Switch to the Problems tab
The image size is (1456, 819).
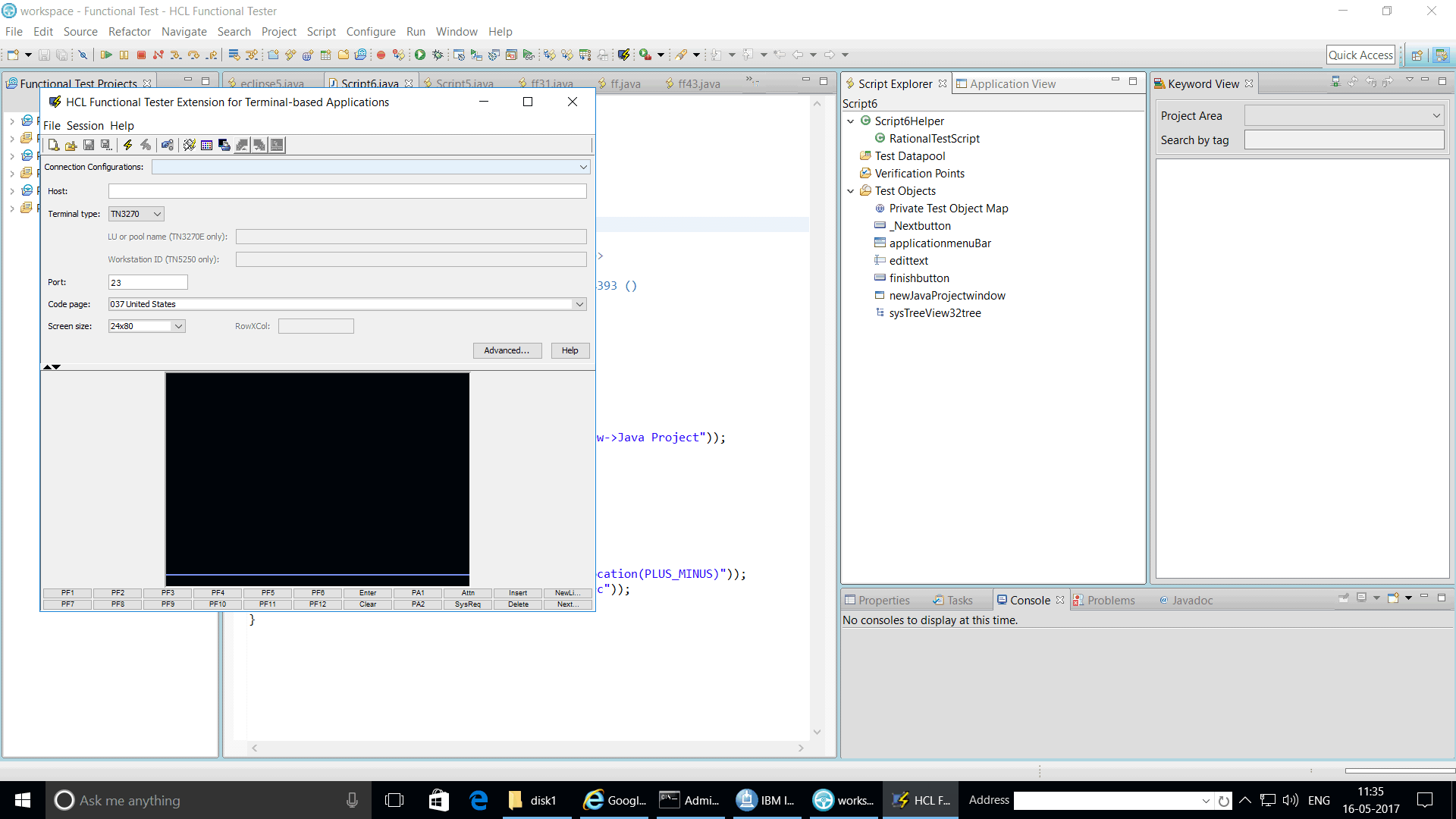(1110, 600)
